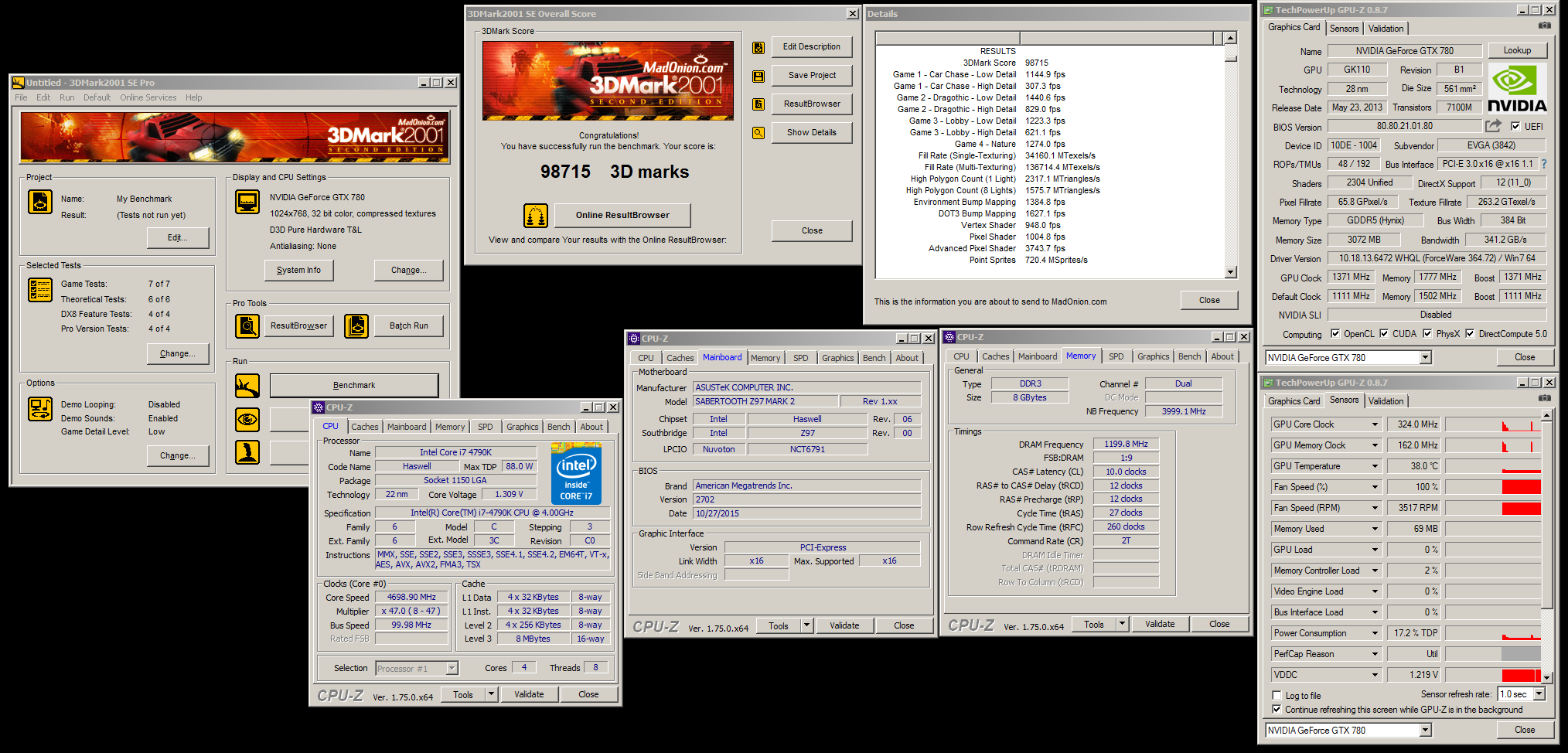Click the Display and CPU Settings monitor icon
The height and width of the screenshot is (753, 1568).
coord(247,202)
